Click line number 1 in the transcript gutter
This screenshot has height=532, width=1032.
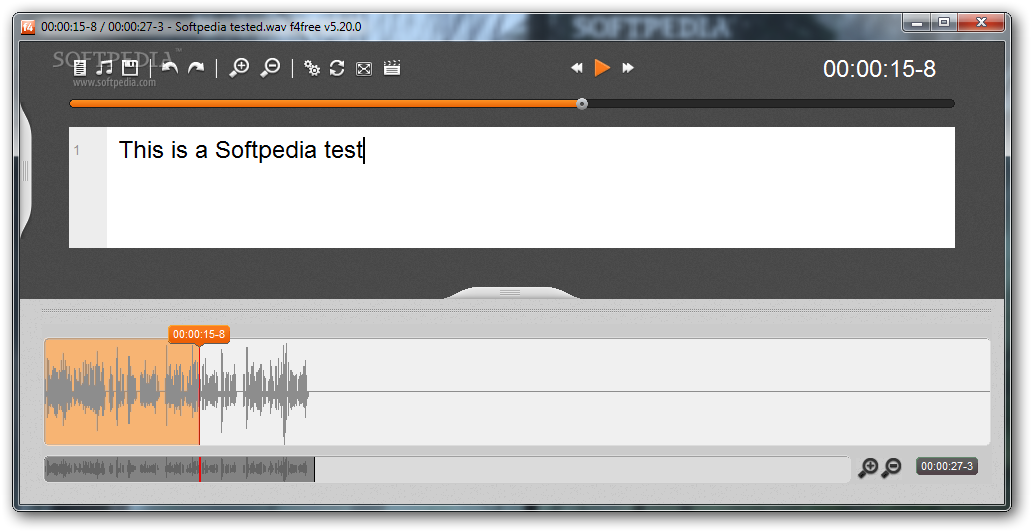pyautogui.click(x=77, y=151)
